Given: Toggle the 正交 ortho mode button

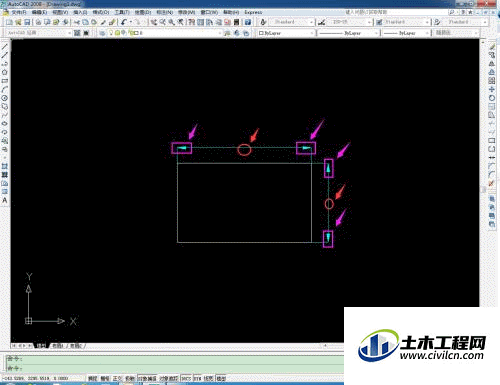Looking at the screenshot, I should (117, 378).
